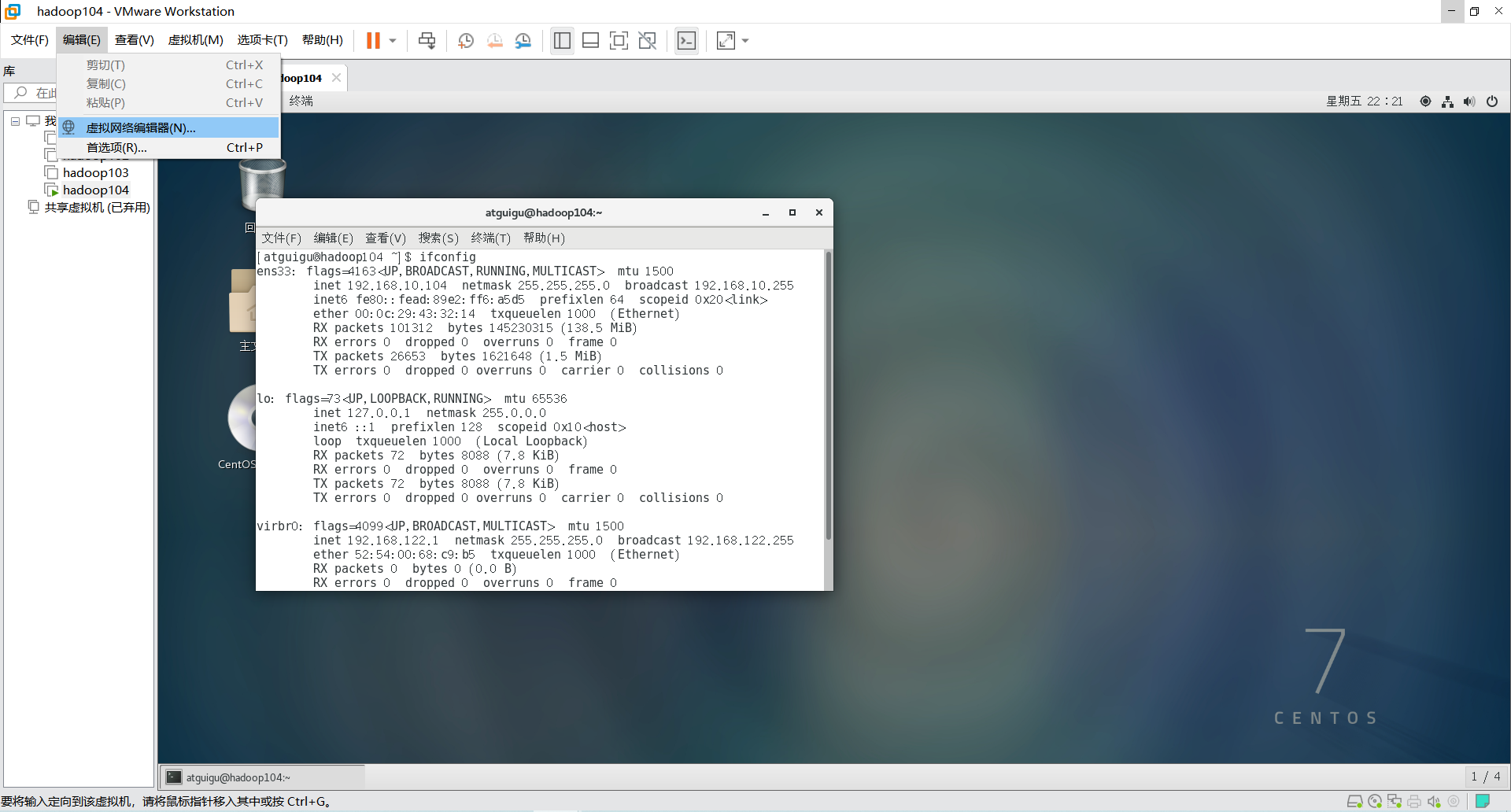This screenshot has height=812, width=1511.
Task: Click the atguigu@hadoop104:~ terminal title bar
Action: (x=543, y=212)
